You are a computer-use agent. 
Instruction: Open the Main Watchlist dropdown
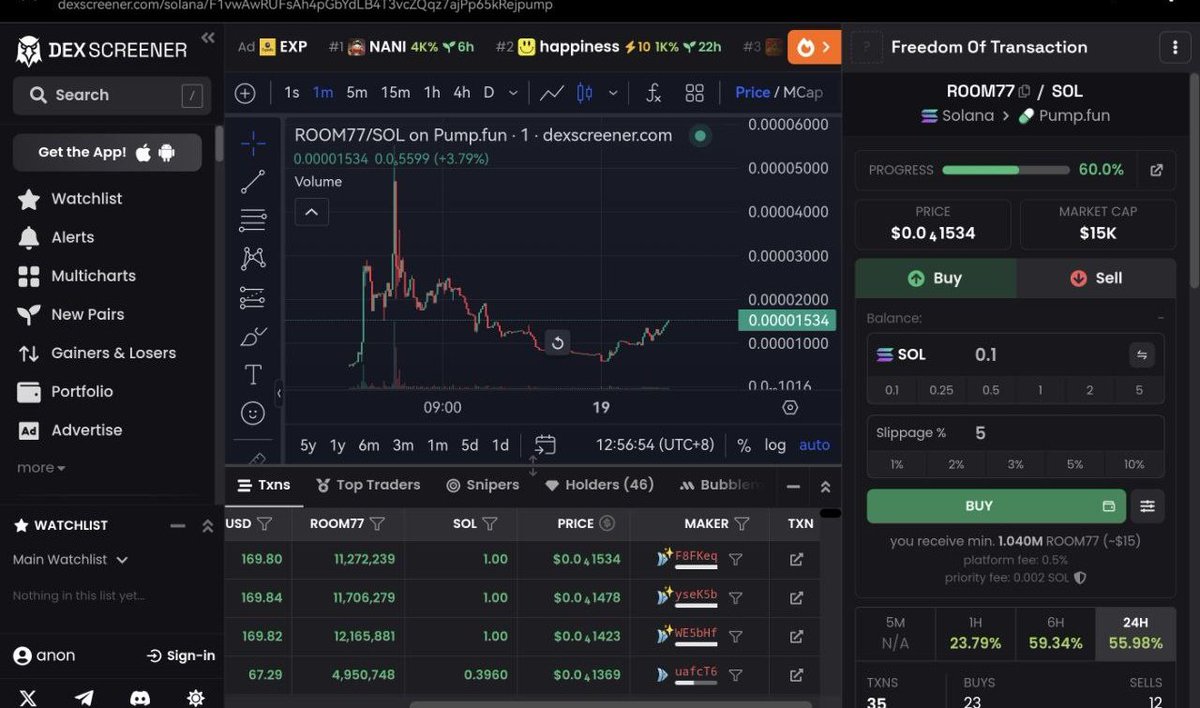click(70, 560)
